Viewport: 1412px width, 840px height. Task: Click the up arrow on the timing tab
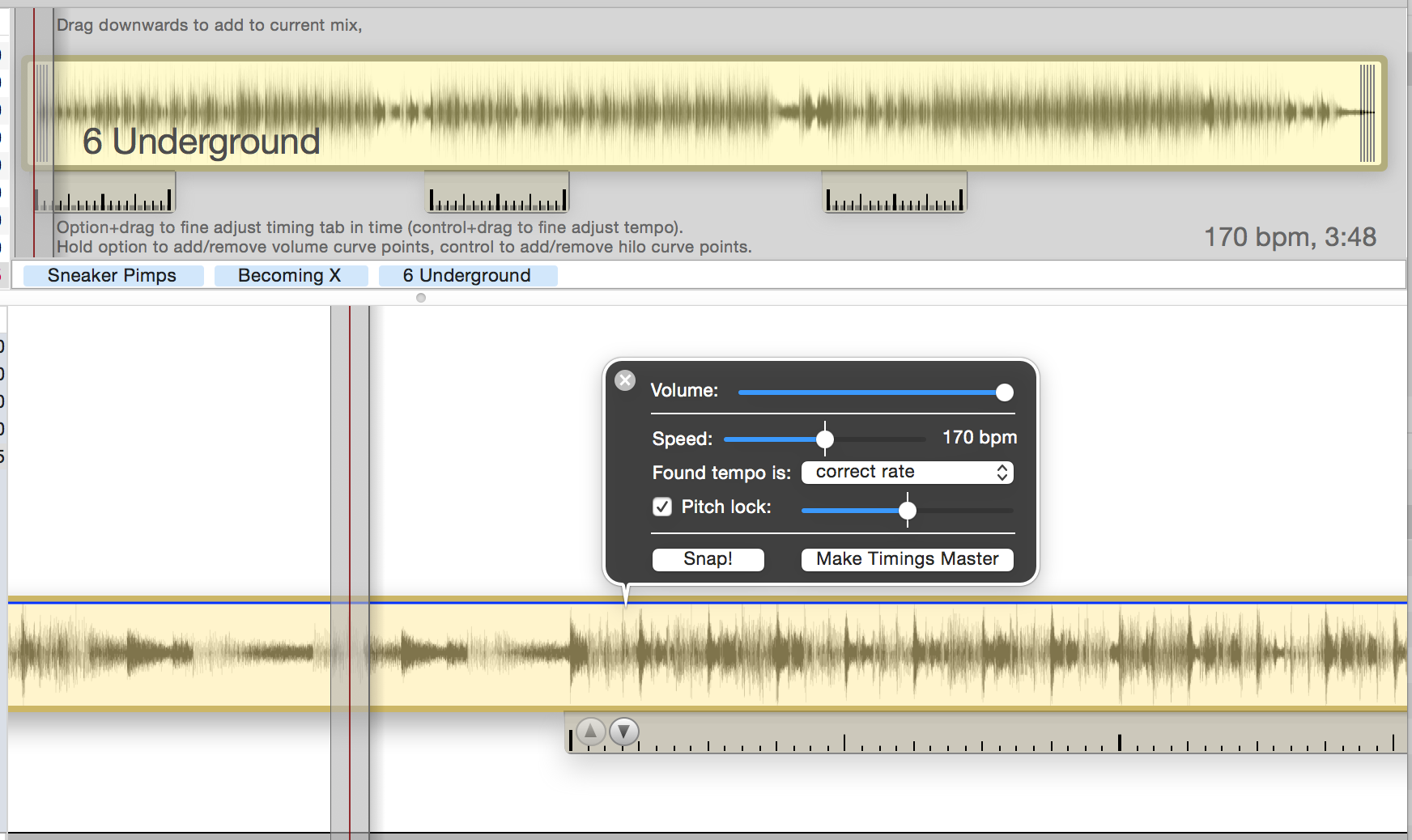591,732
